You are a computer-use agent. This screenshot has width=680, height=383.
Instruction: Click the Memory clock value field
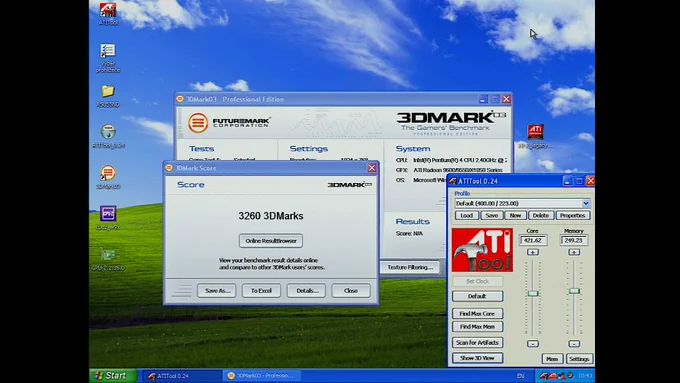click(574, 240)
